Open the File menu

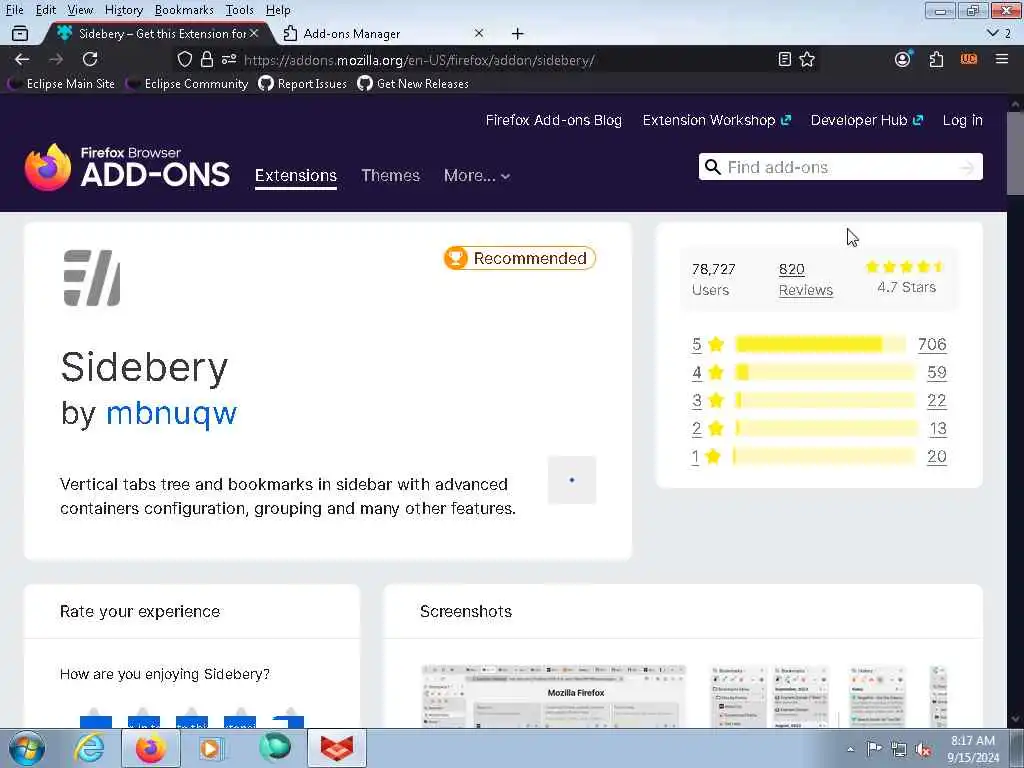pyautogui.click(x=14, y=10)
